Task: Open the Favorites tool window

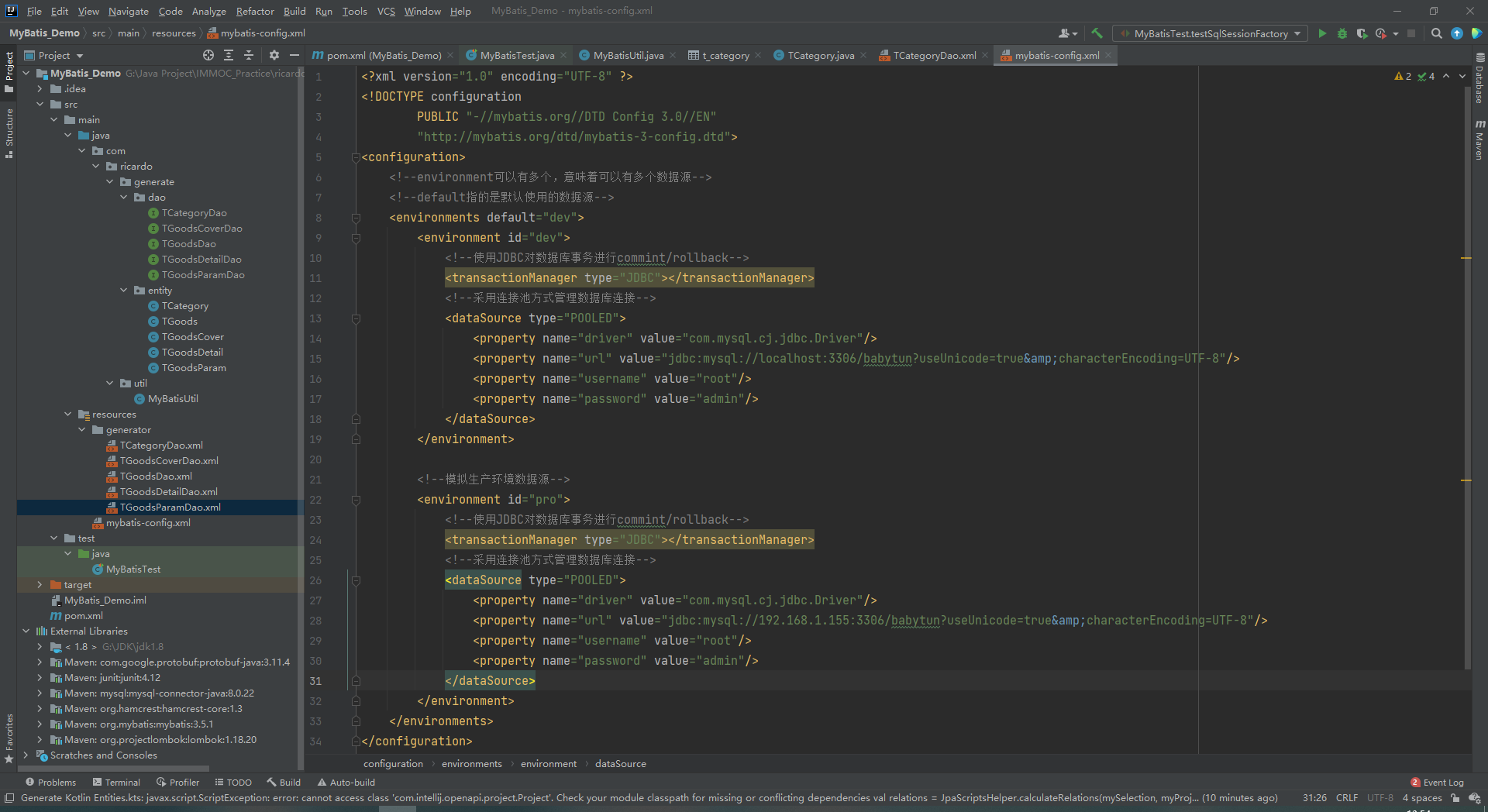Action: [9, 738]
